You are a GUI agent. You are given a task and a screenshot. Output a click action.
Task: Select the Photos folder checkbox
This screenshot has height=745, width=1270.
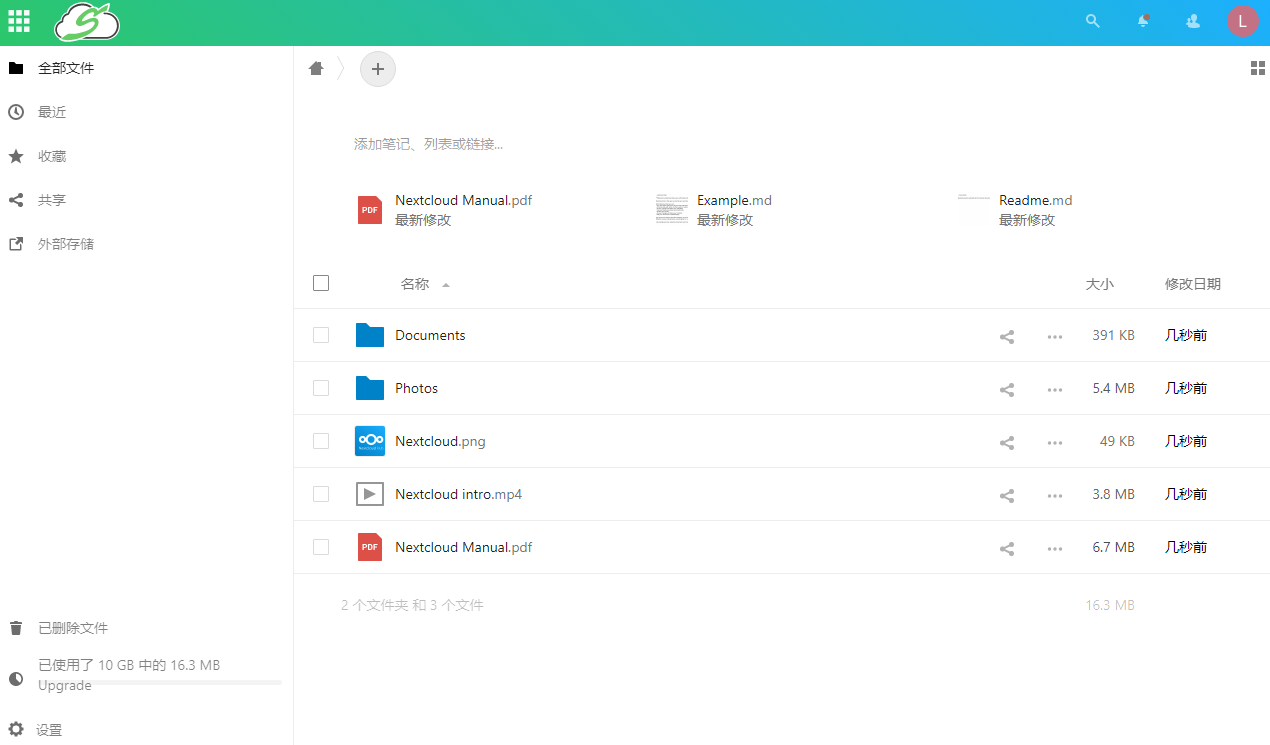click(321, 388)
